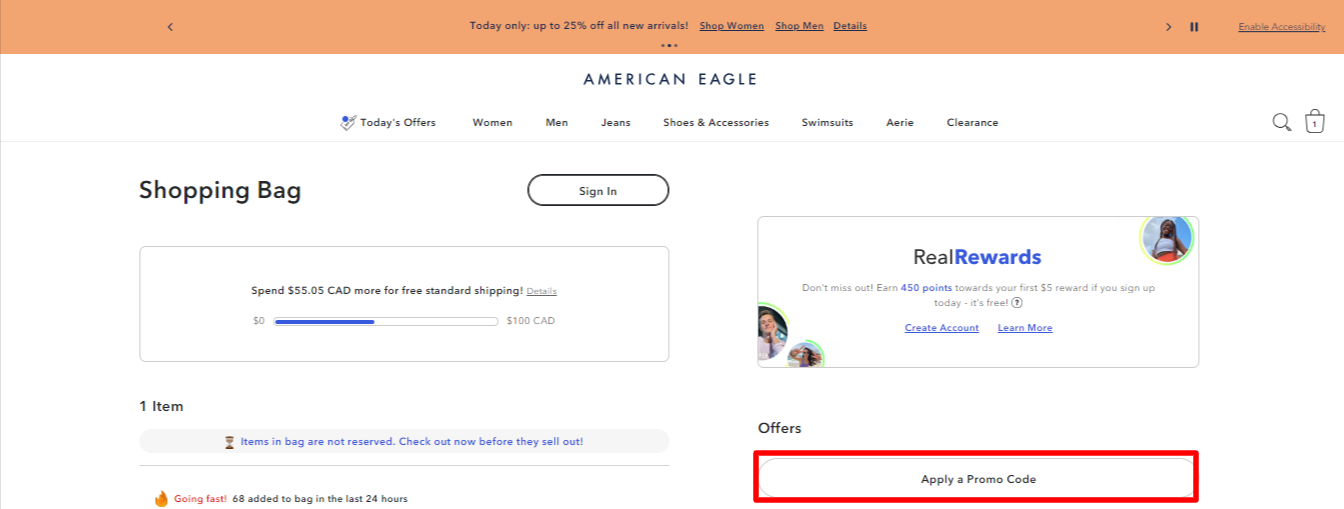
Task: Open the Shoes & Accessories menu
Action: [x=716, y=123]
